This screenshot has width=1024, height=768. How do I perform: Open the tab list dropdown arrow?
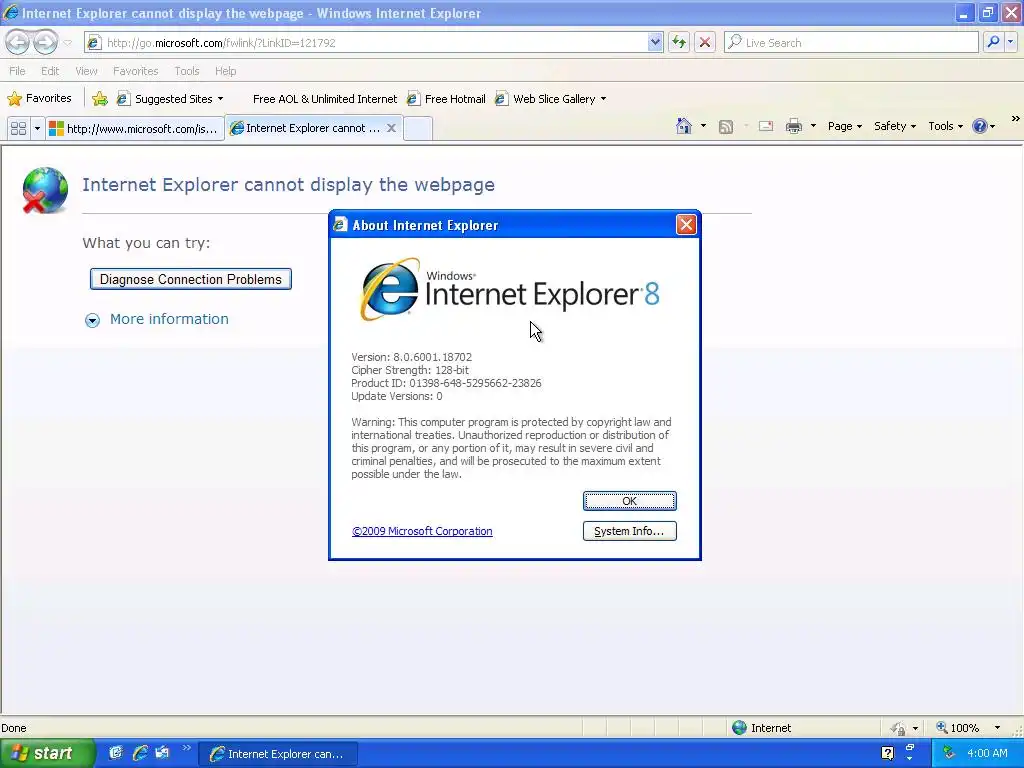tap(37, 128)
